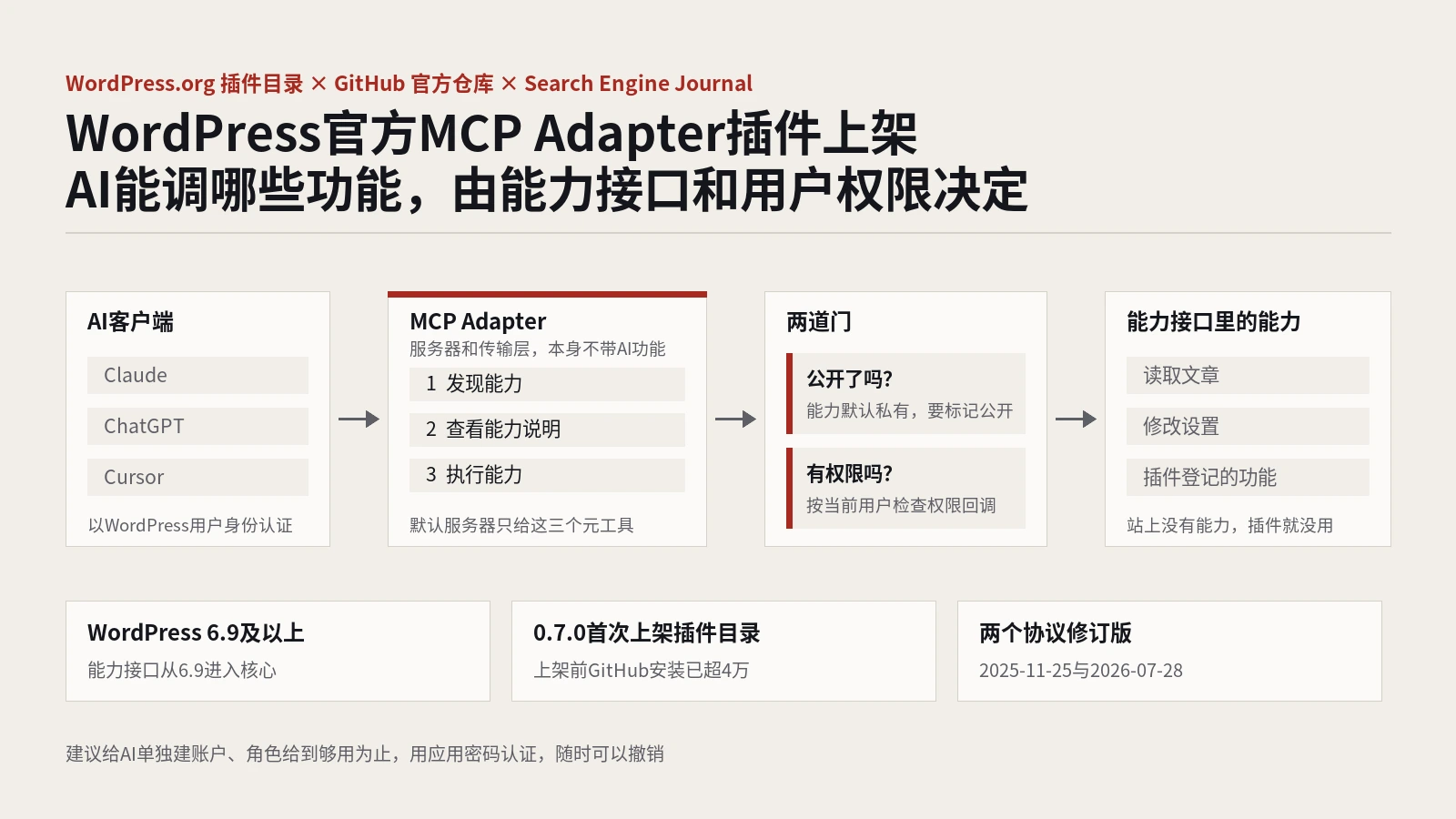Click the text '能力默认私有，要标记公开'

pyautogui.click(x=909, y=410)
